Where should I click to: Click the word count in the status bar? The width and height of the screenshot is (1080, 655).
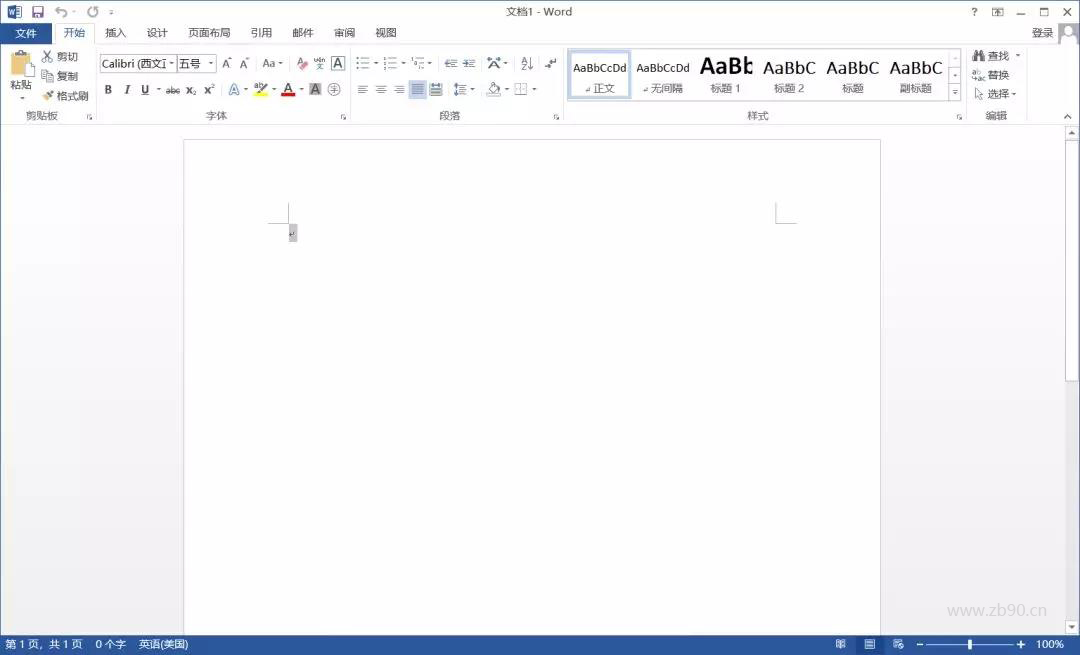[108, 644]
